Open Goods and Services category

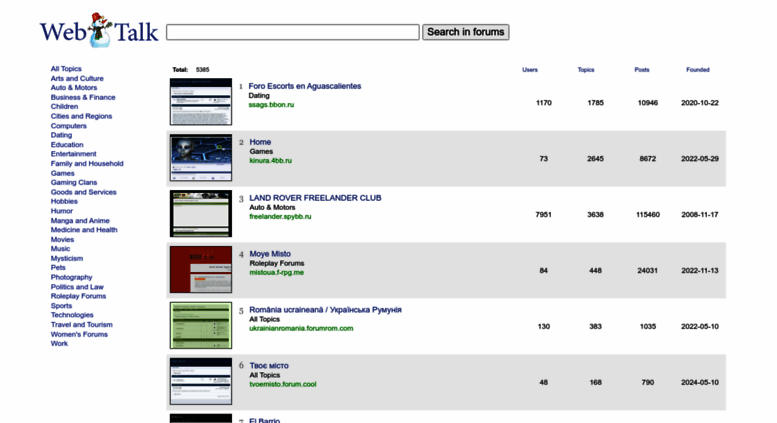[83, 192]
